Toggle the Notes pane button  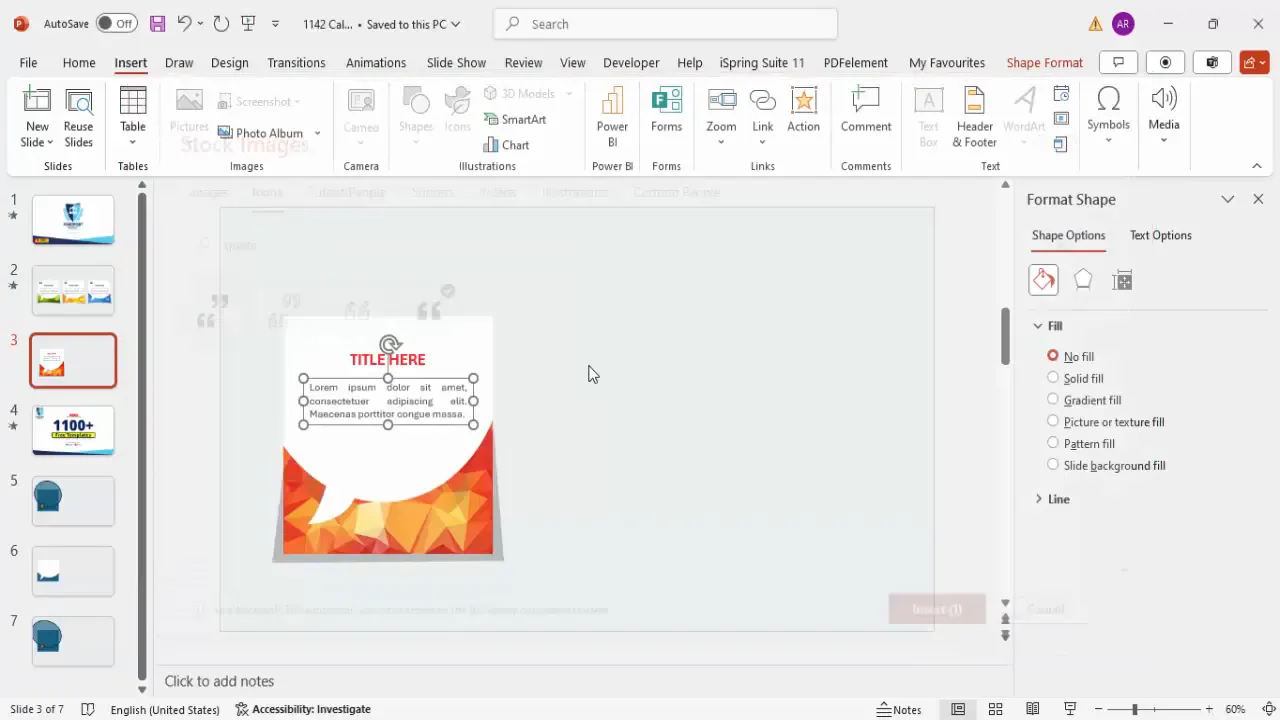899,709
